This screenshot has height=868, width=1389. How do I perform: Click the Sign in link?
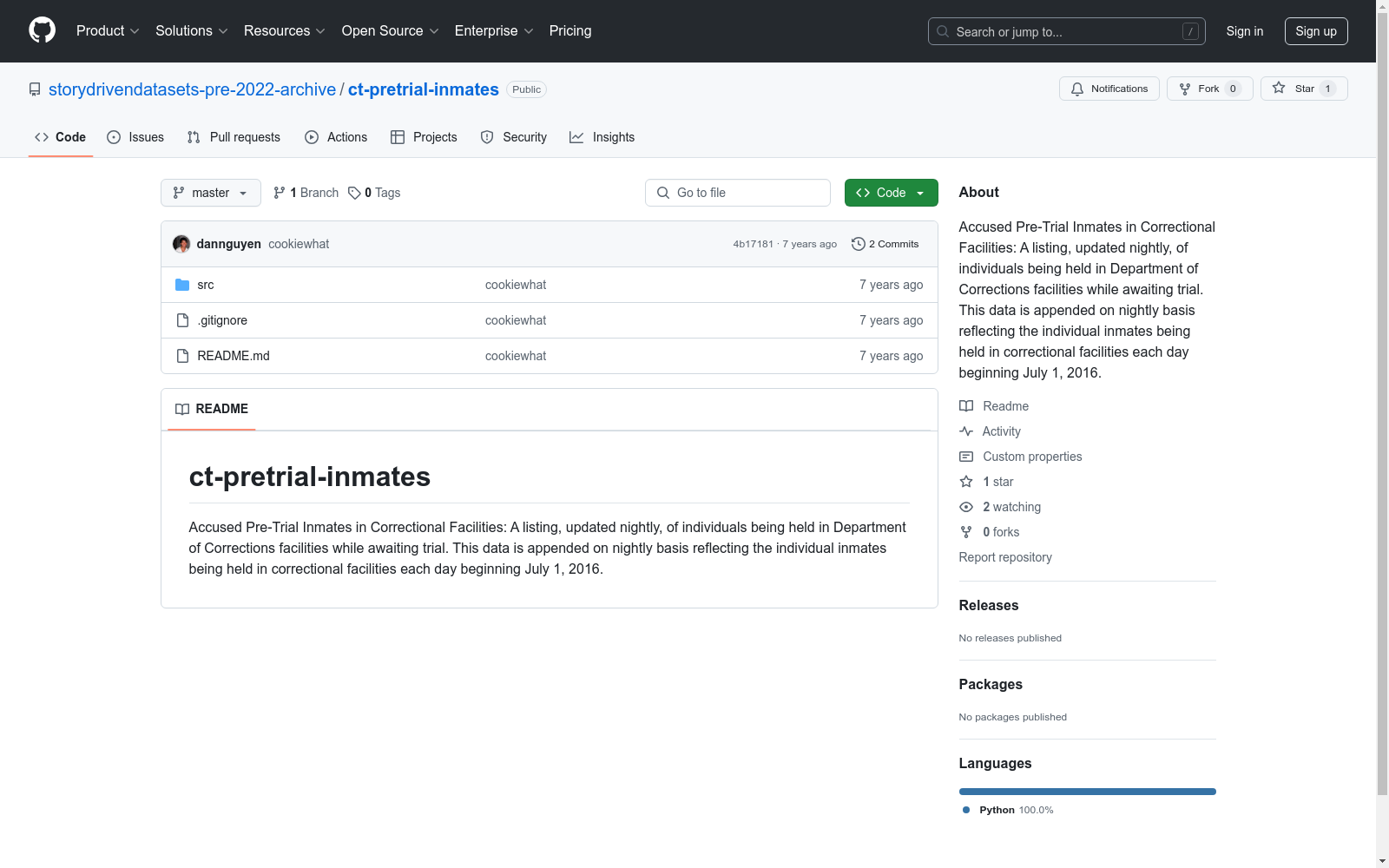coord(1245,31)
